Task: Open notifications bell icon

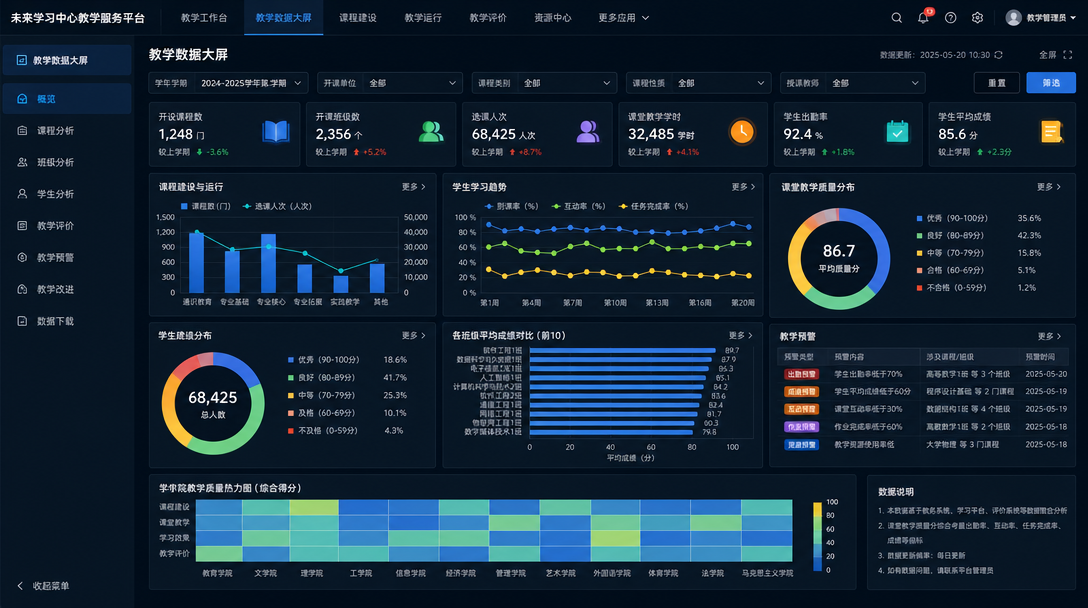Action: (x=924, y=18)
